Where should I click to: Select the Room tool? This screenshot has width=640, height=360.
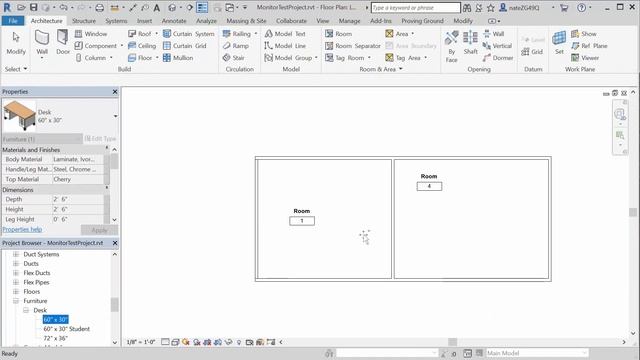(338, 33)
